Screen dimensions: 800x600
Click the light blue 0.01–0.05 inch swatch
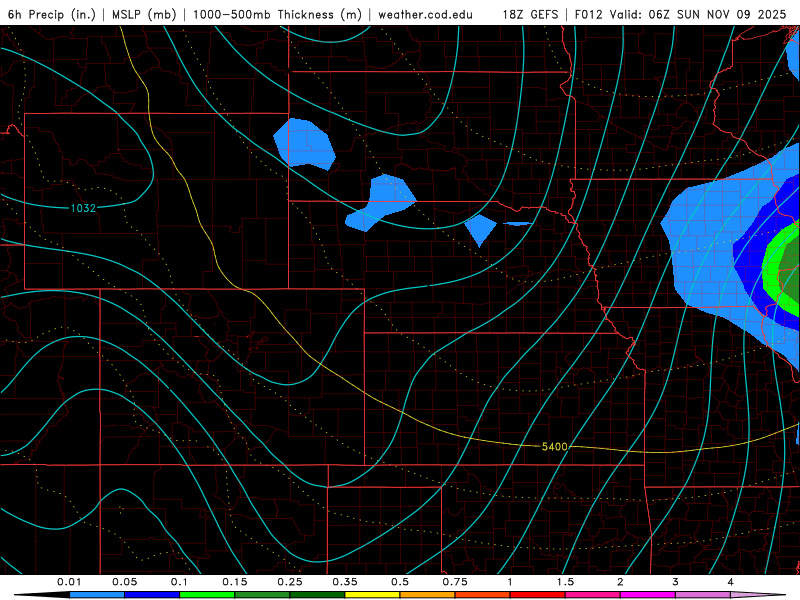click(97, 595)
